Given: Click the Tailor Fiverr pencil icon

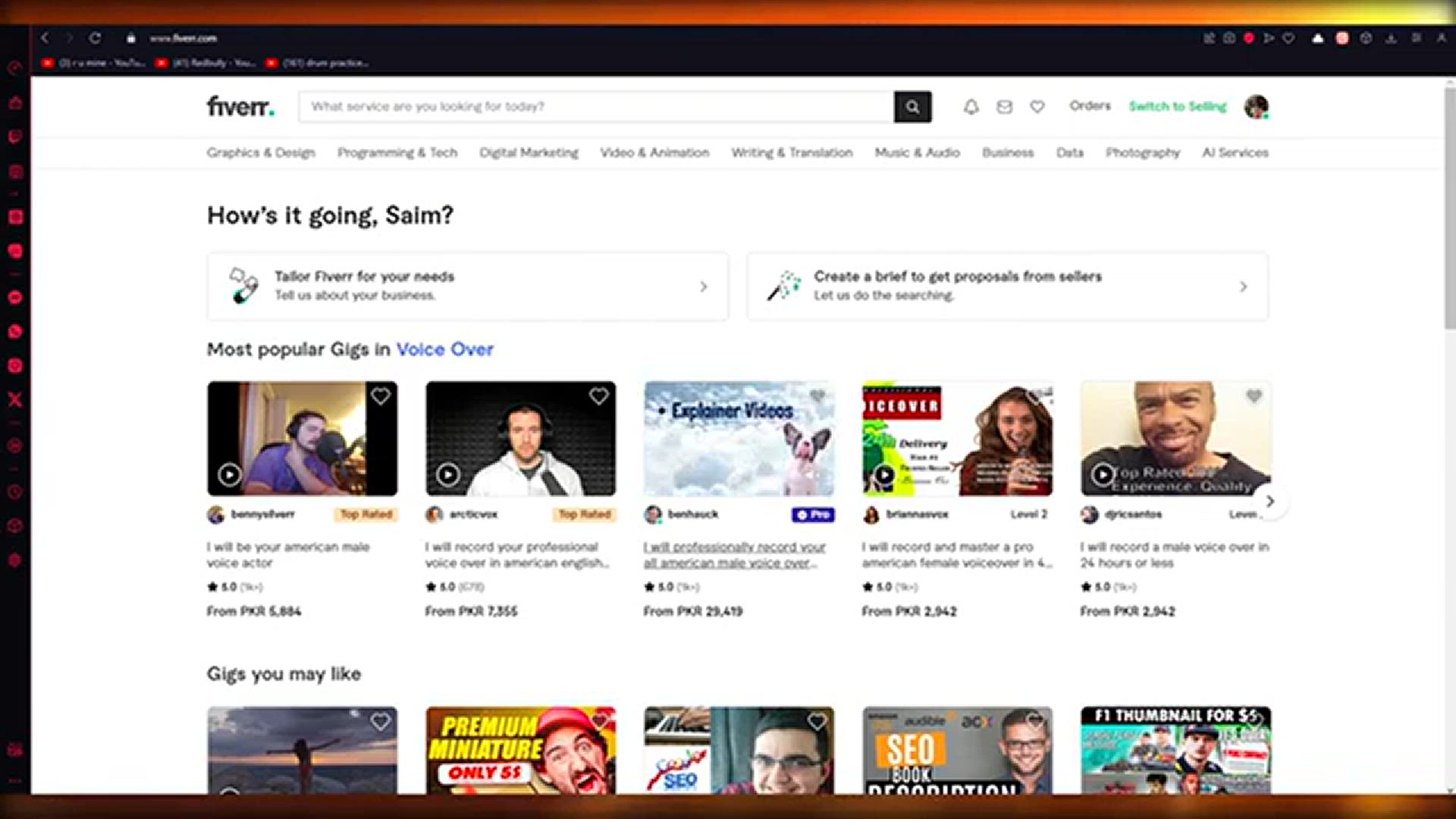Looking at the screenshot, I should click(243, 286).
